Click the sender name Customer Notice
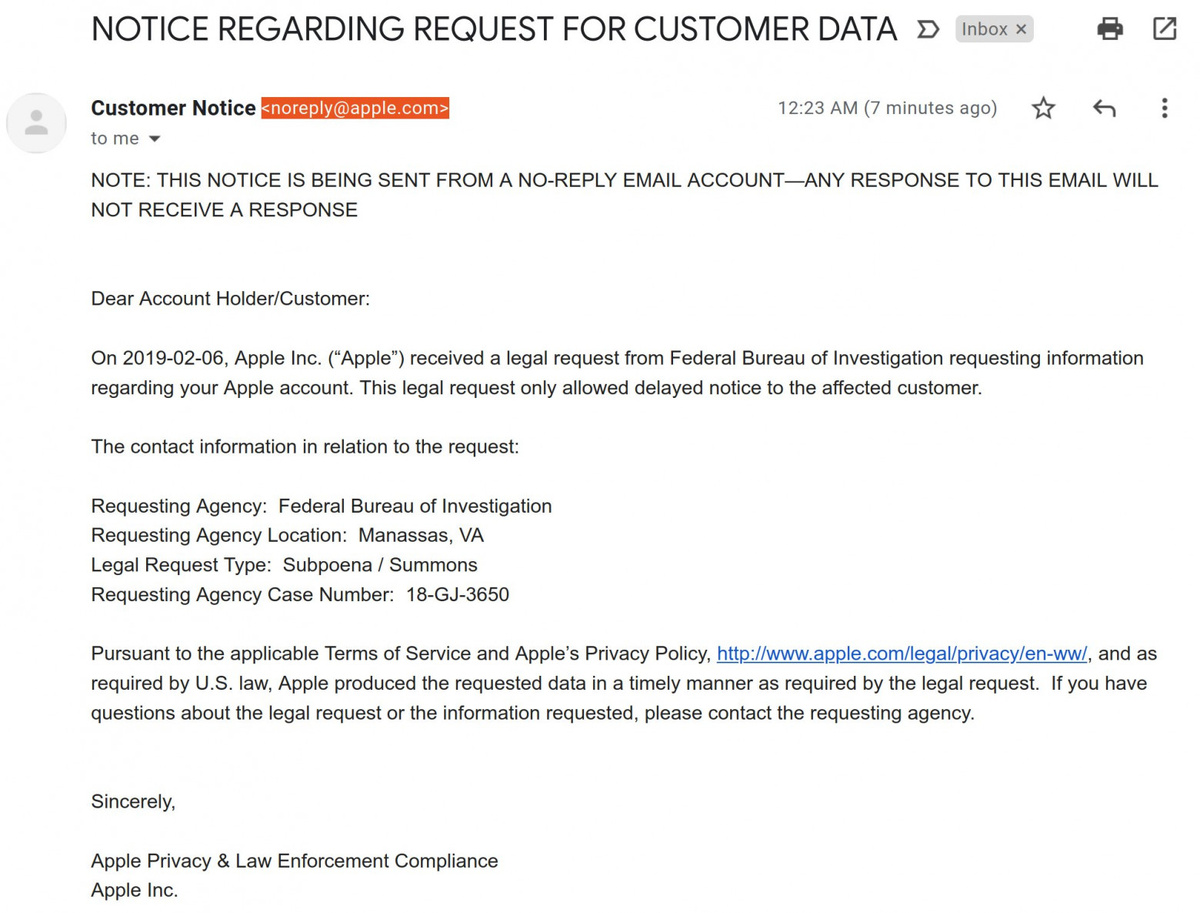The image size is (1200, 913). [173, 108]
